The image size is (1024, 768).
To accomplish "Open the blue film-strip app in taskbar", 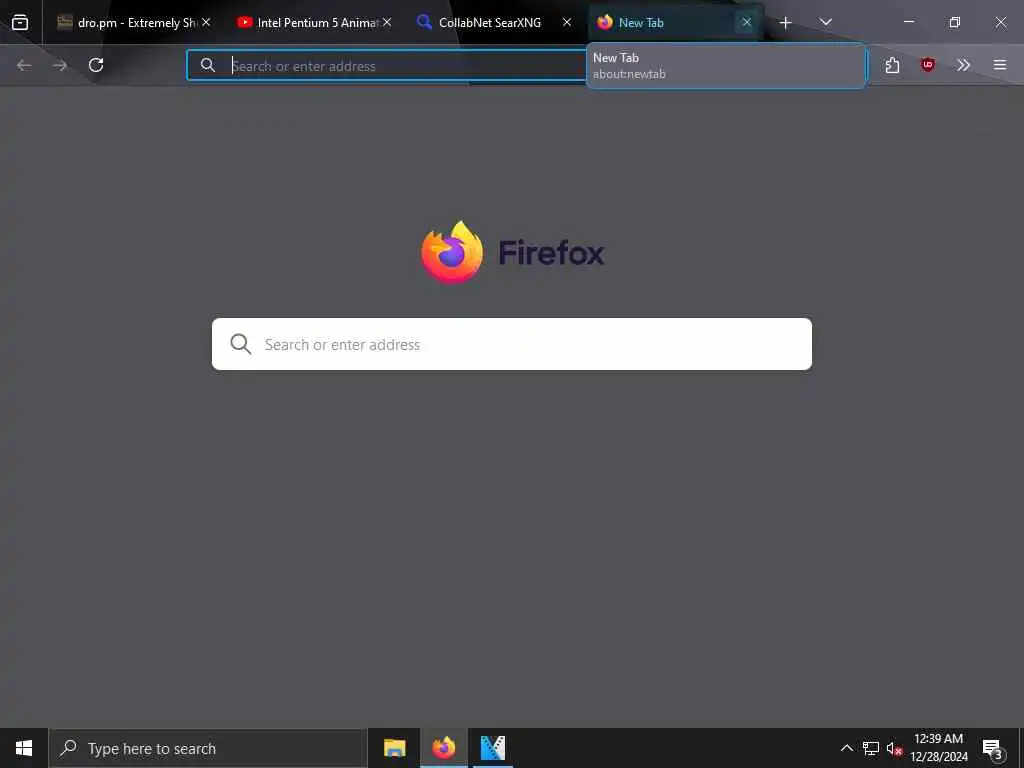I will click(x=493, y=748).
